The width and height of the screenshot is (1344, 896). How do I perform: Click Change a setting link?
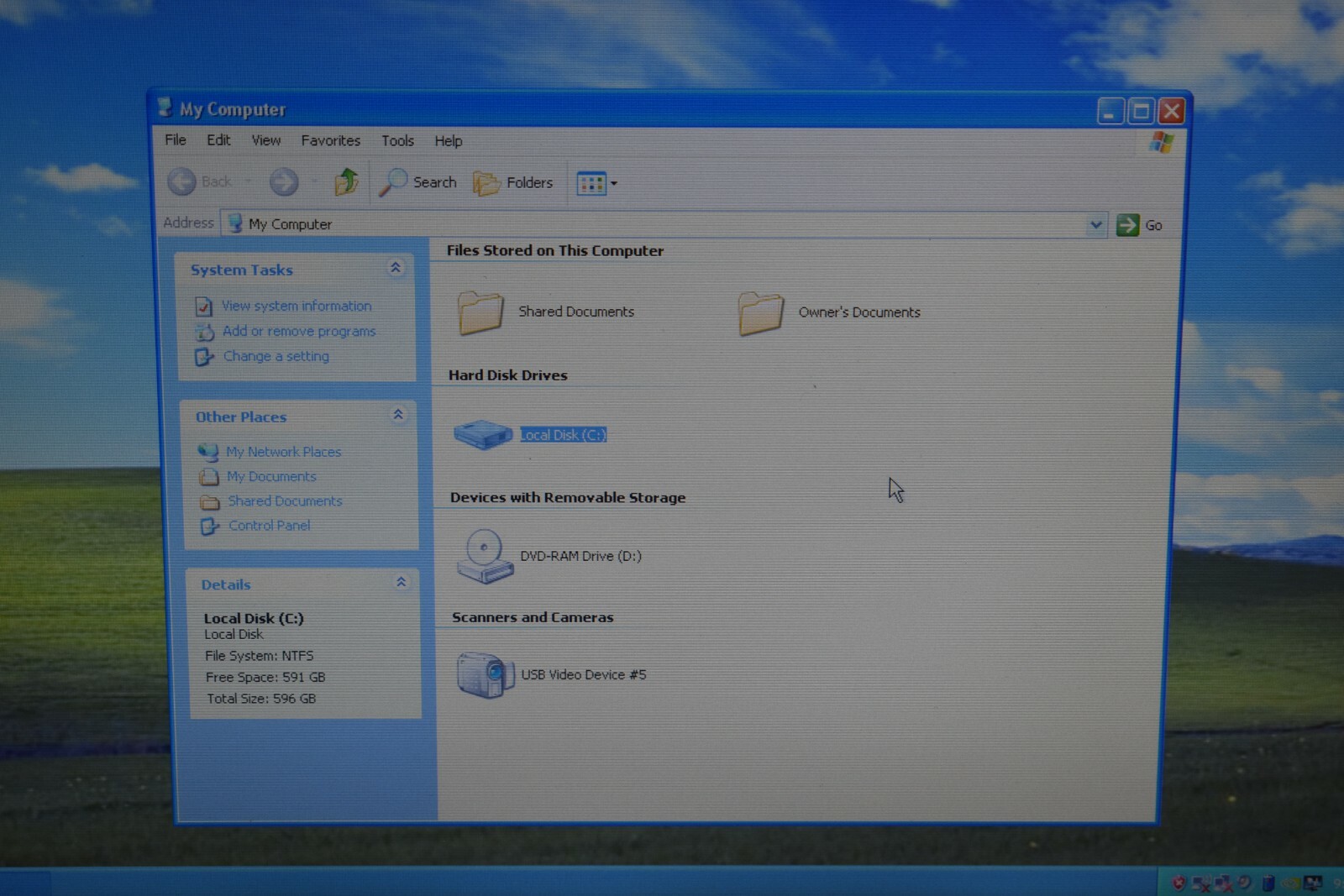(x=276, y=356)
